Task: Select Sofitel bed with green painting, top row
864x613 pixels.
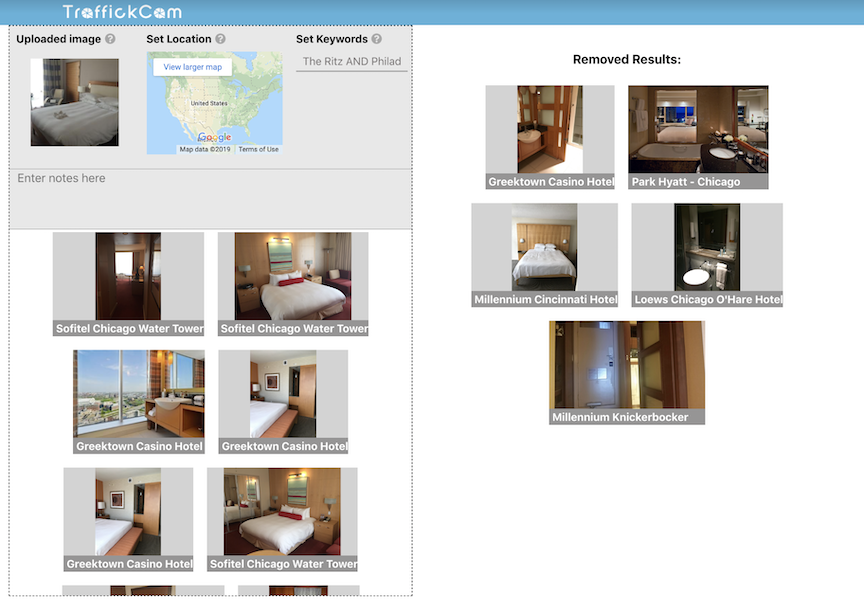Action: pos(293,284)
